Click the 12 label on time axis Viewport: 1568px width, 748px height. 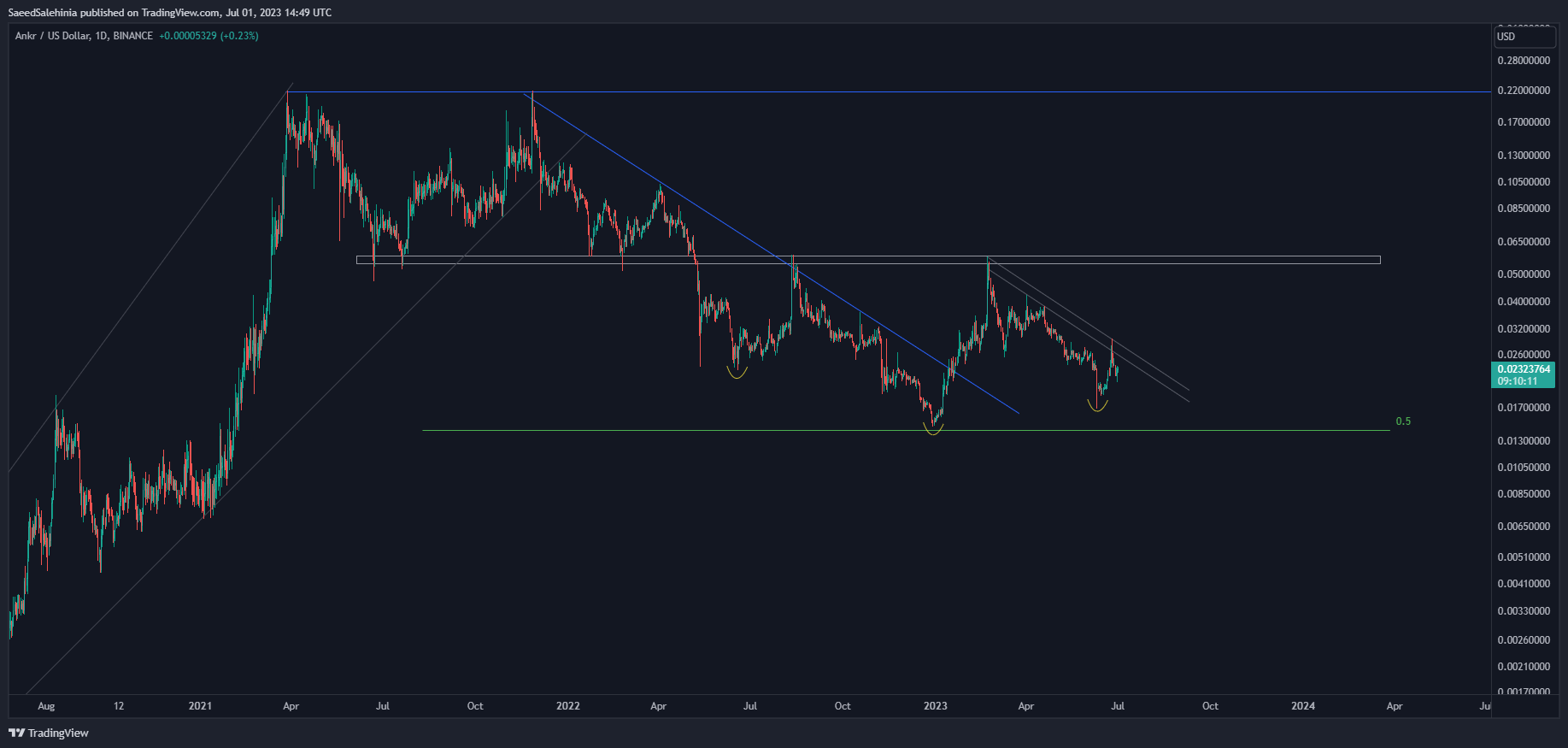pos(119,706)
